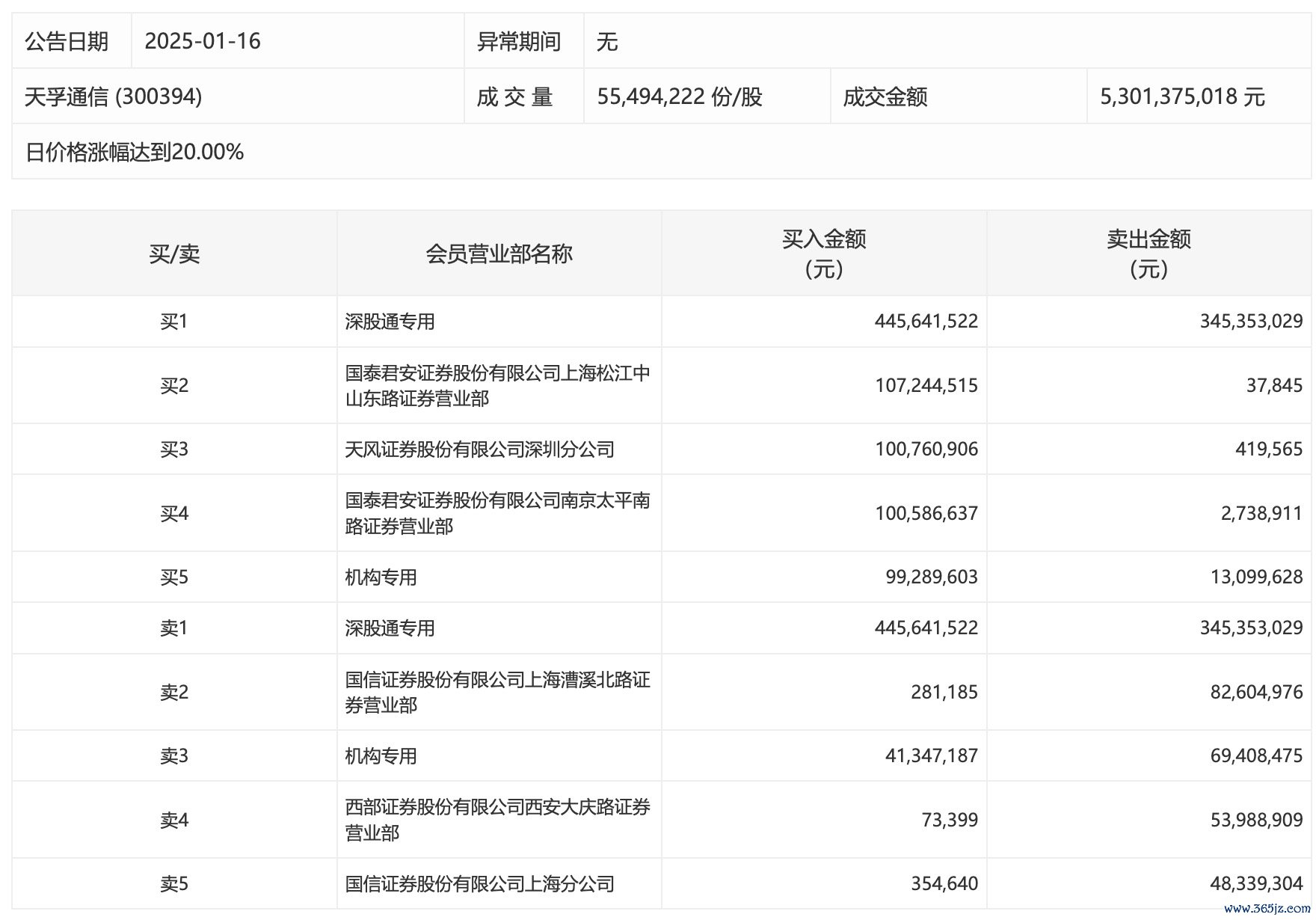The height and width of the screenshot is (920, 1316).
Task: Select the 卖1 row label
Action: (174, 628)
